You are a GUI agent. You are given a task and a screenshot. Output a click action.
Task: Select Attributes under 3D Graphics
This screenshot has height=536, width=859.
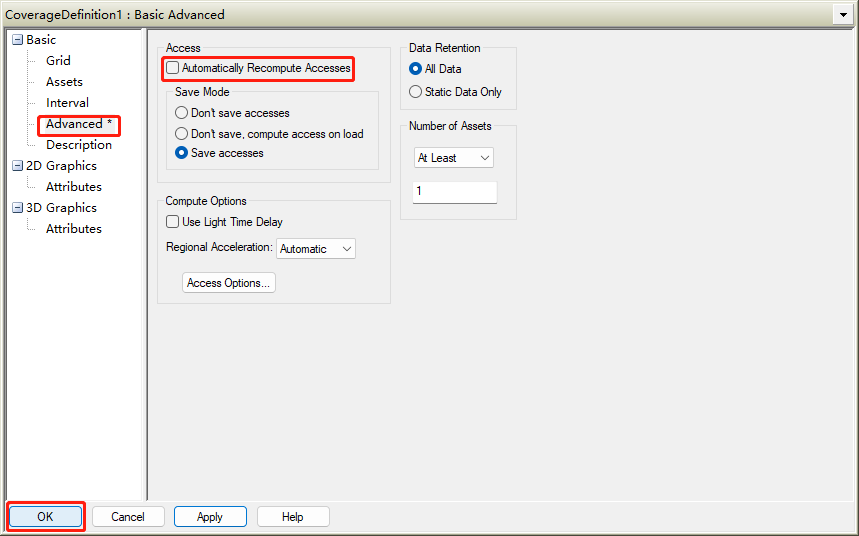73,229
